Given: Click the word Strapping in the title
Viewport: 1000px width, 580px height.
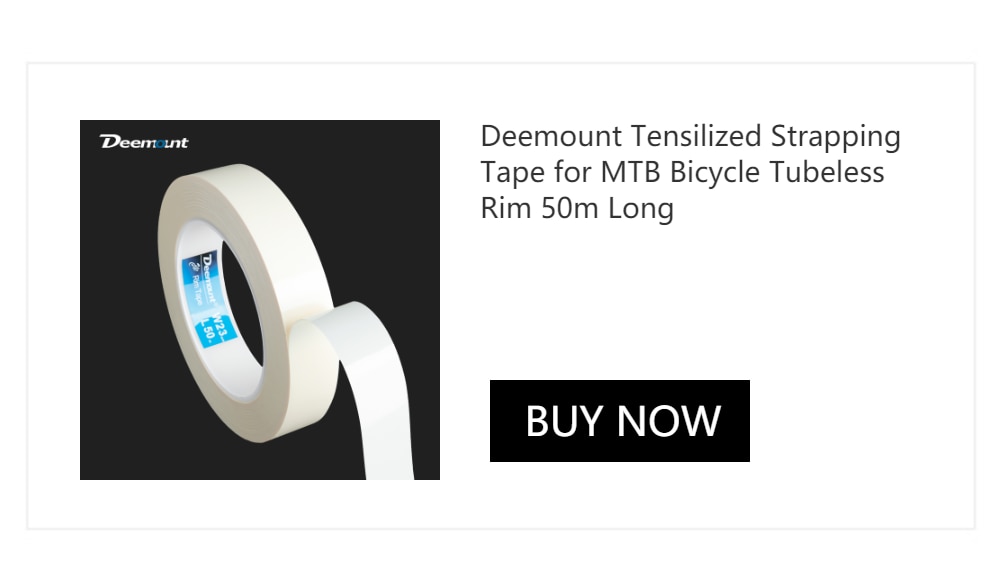Looking at the screenshot, I should 835,137.
